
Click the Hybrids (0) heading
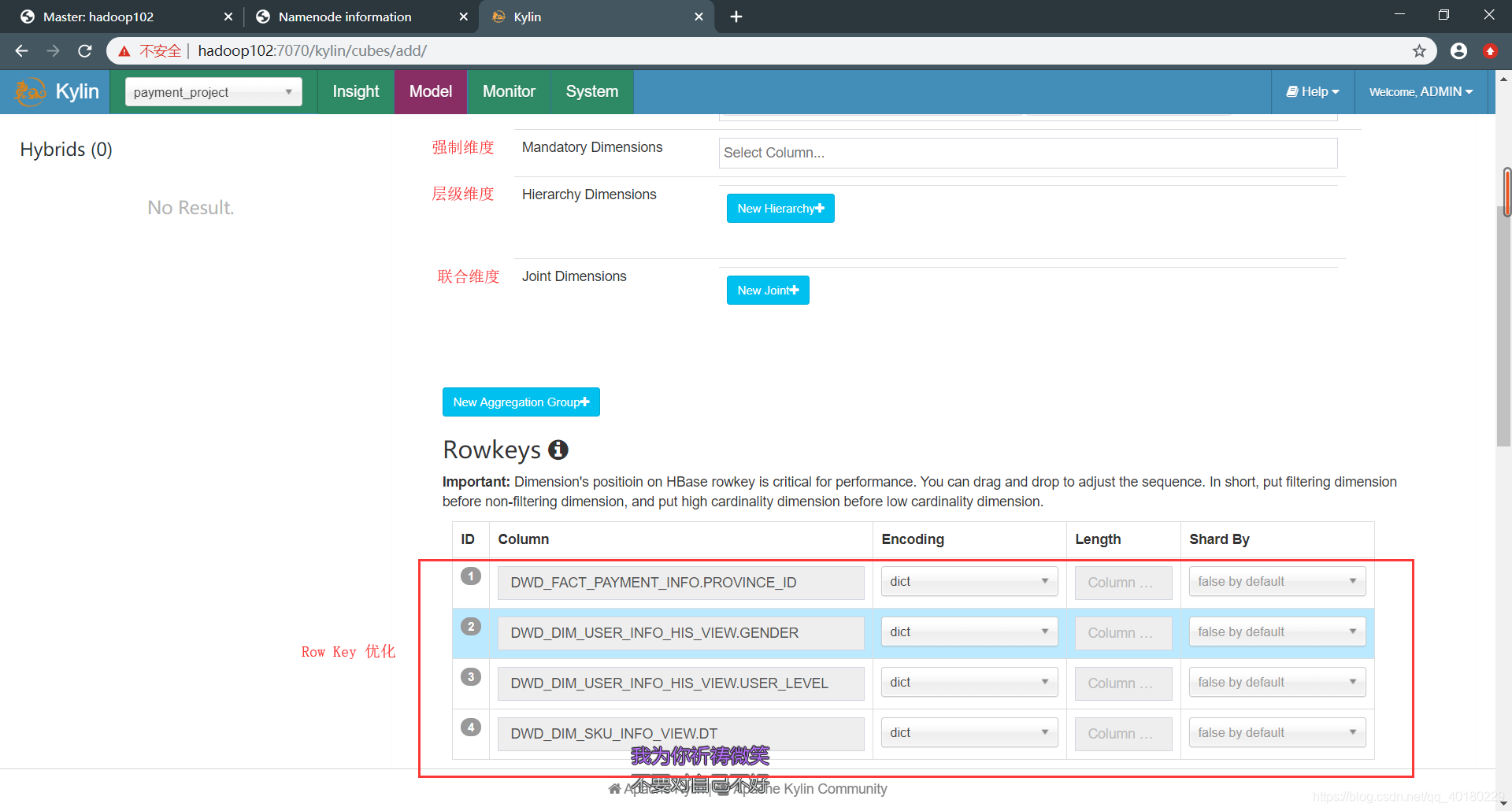(x=66, y=150)
